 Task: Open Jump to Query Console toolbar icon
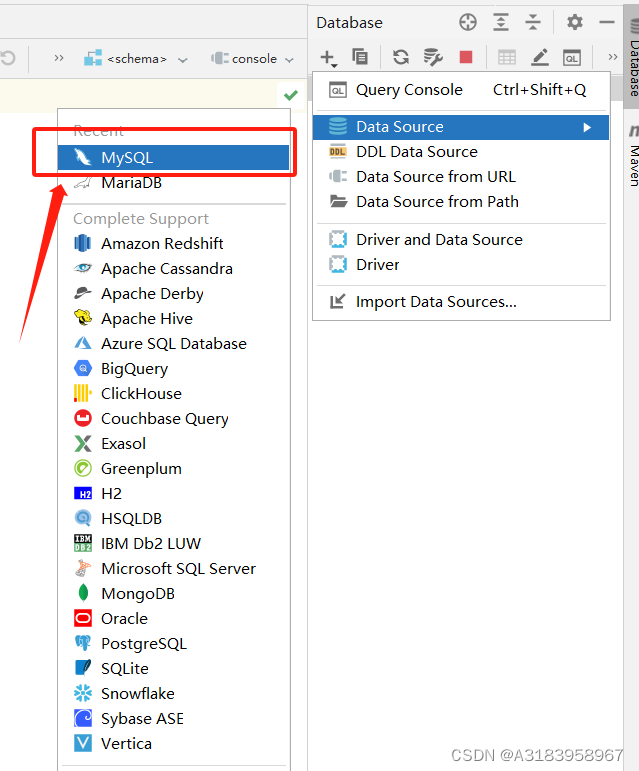coord(572,58)
